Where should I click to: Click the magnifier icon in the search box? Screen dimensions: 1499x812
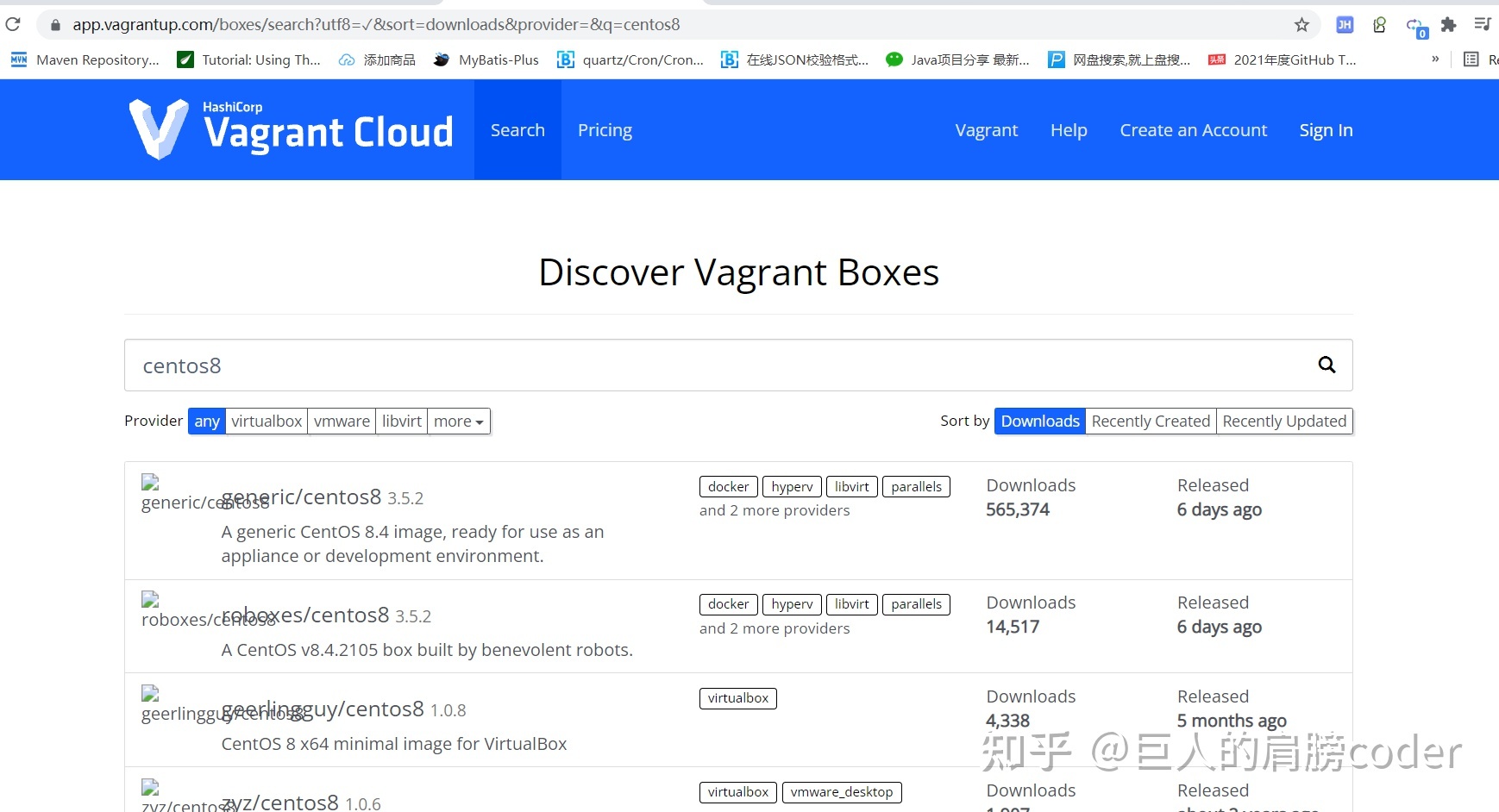point(1326,365)
